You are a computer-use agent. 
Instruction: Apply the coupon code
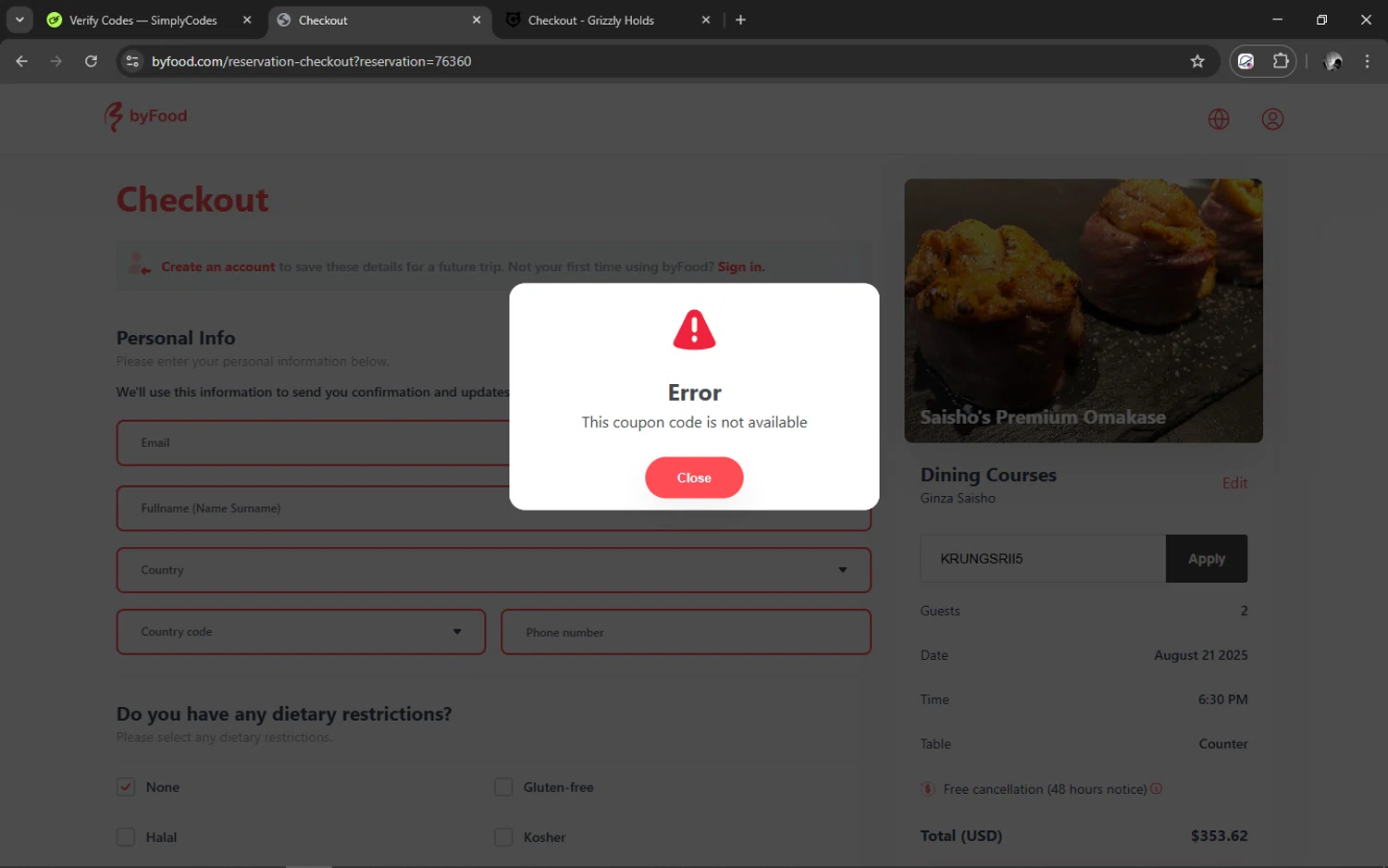[1207, 559]
